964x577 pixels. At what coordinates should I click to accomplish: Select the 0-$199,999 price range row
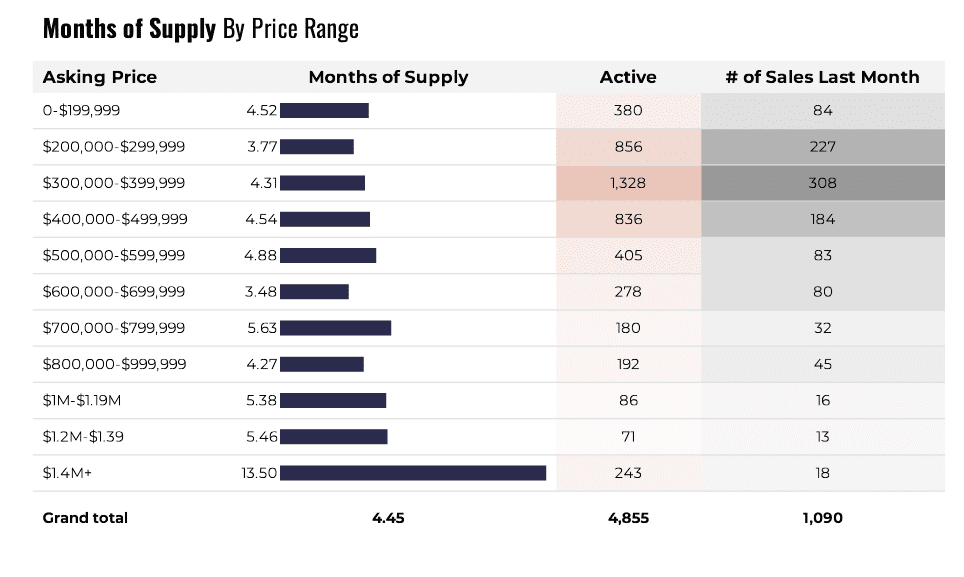[x=81, y=111]
